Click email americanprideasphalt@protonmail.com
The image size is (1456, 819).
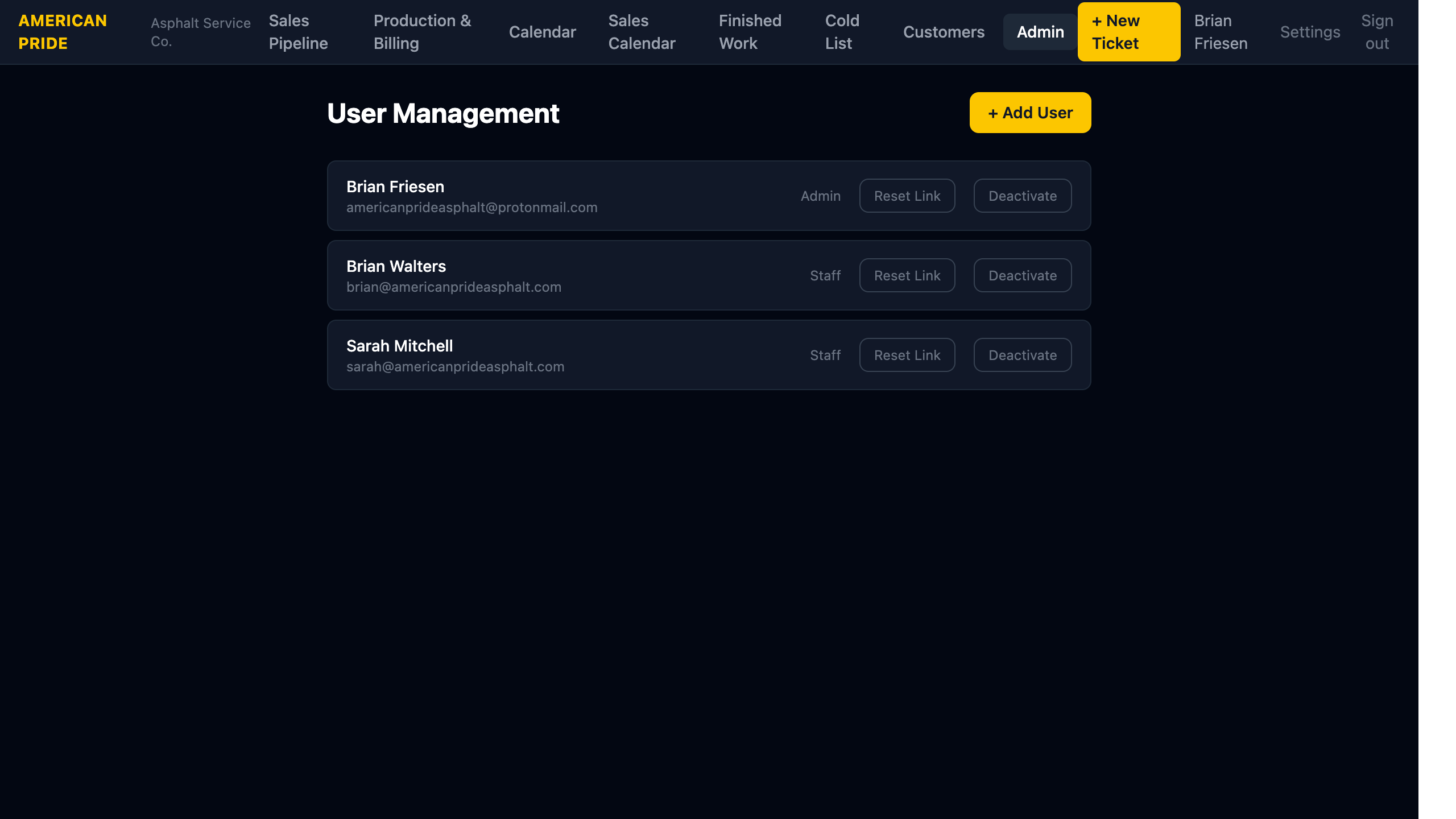(472, 208)
